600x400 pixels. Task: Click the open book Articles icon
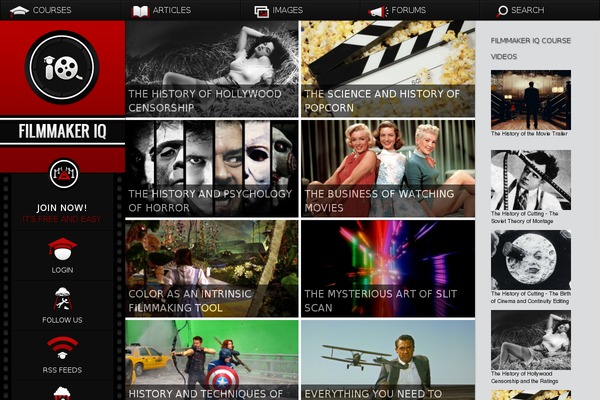(x=140, y=11)
